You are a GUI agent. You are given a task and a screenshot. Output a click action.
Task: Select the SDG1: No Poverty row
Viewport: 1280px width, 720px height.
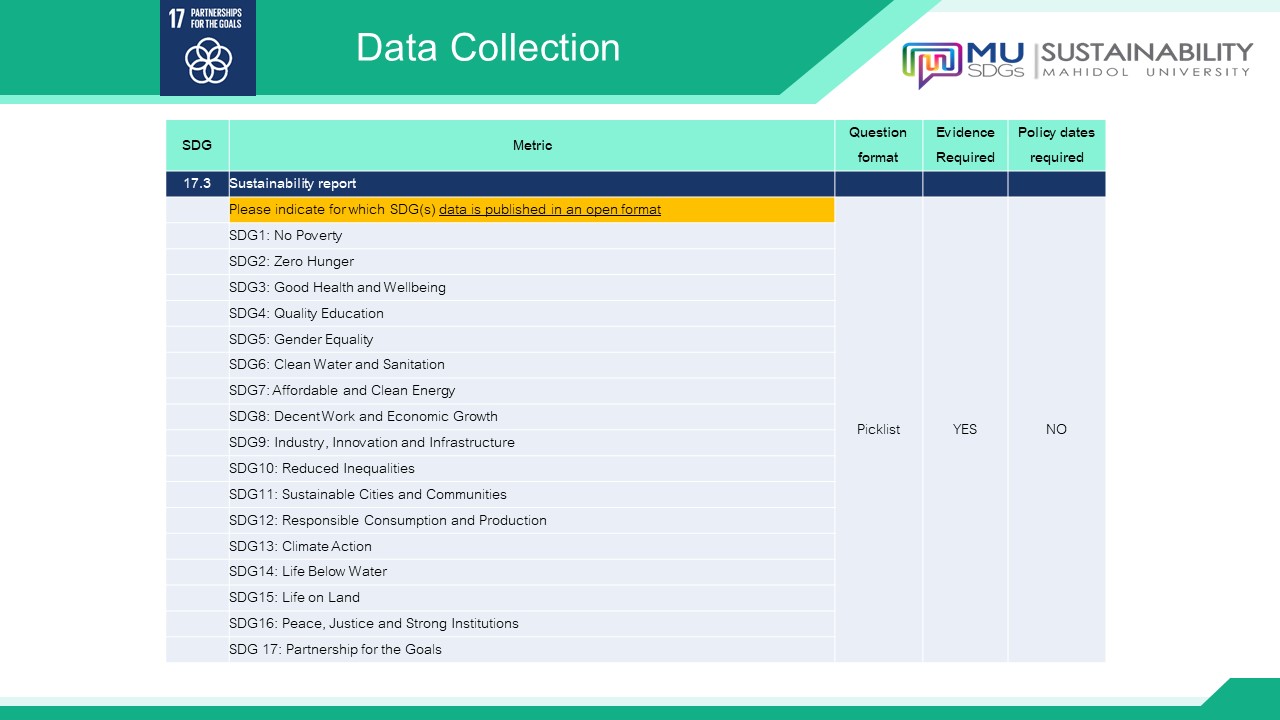point(286,236)
